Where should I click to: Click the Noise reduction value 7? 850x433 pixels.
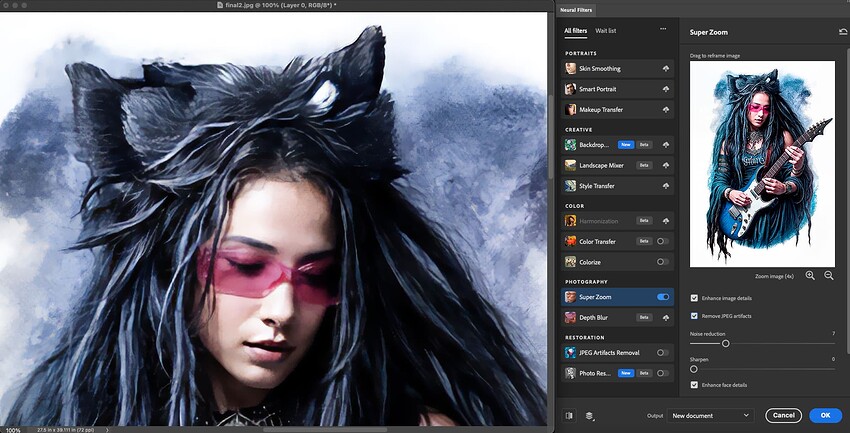pyautogui.click(x=833, y=334)
